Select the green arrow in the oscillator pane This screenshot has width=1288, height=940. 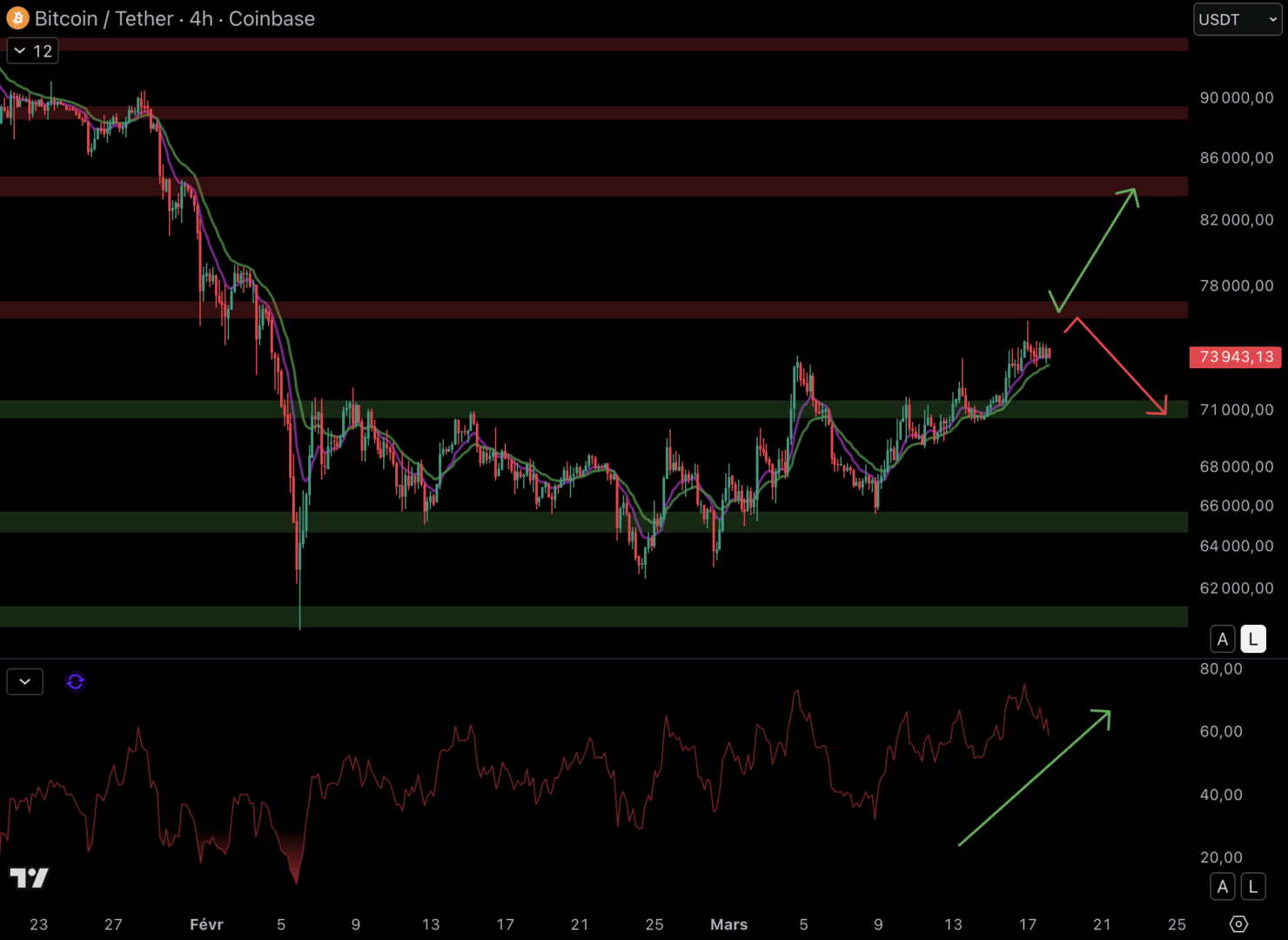coord(1034,777)
